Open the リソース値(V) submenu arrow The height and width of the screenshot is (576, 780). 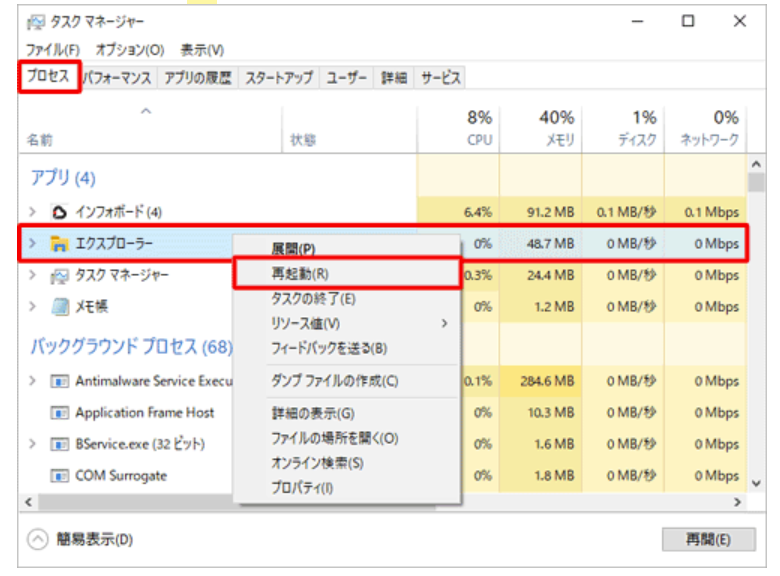point(444,324)
